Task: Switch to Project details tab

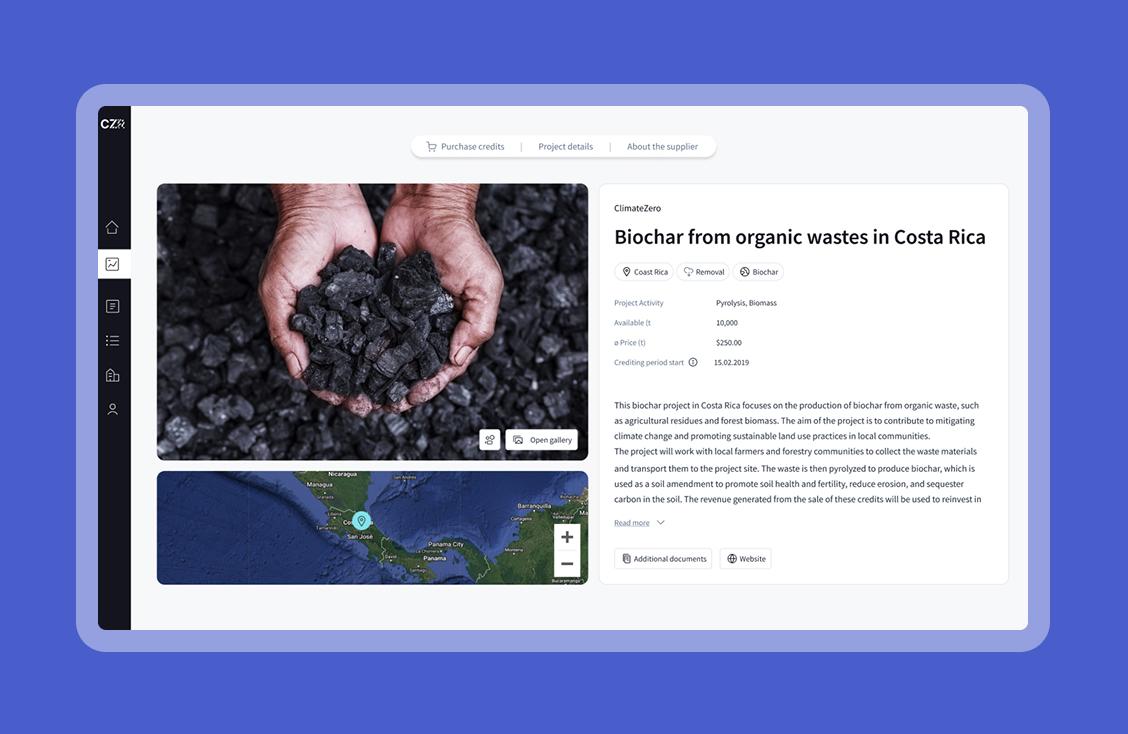Action: point(565,147)
